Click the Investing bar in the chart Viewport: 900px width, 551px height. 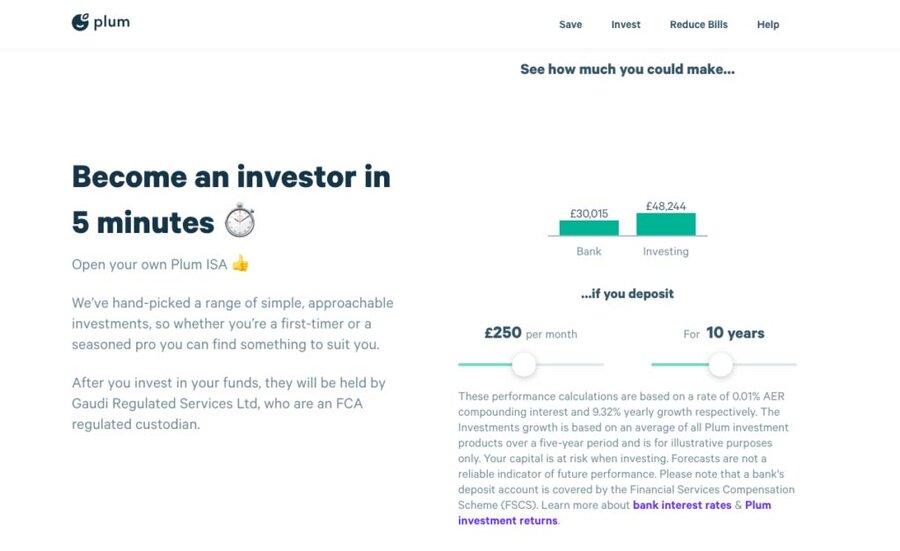[666, 224]
